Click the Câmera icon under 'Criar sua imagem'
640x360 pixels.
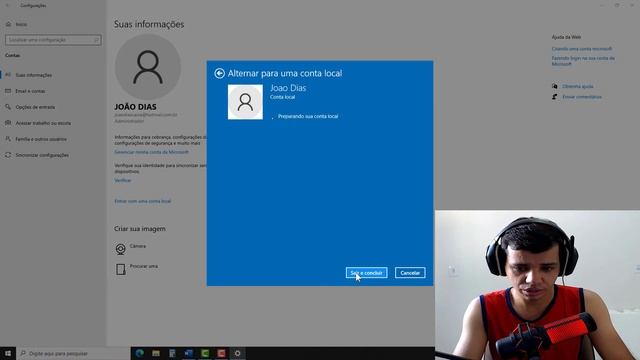point(120,249)
